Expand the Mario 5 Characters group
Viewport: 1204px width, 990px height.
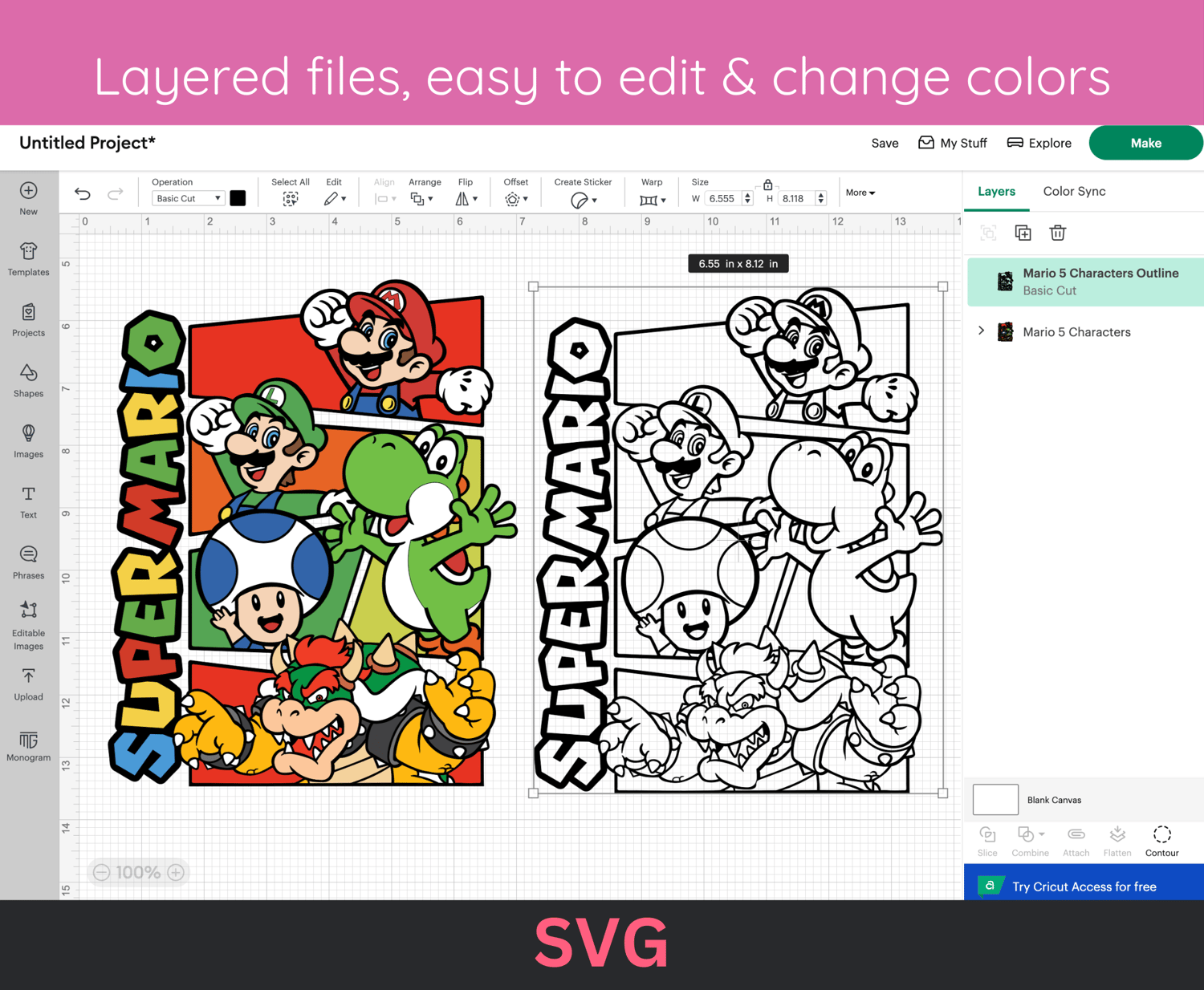[981, 331]
